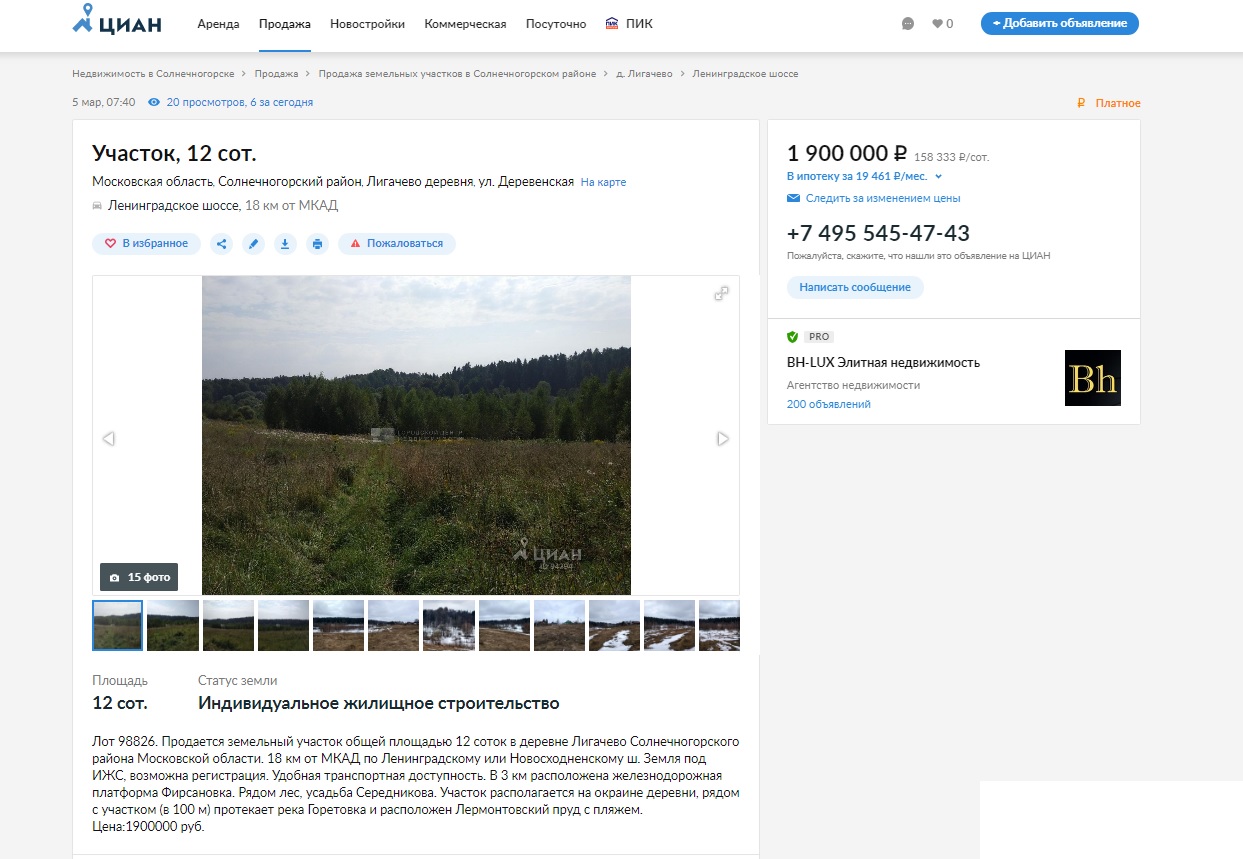Open the Аренда menu
This screenshot has width=1243, height=859.
coord(219,24)
